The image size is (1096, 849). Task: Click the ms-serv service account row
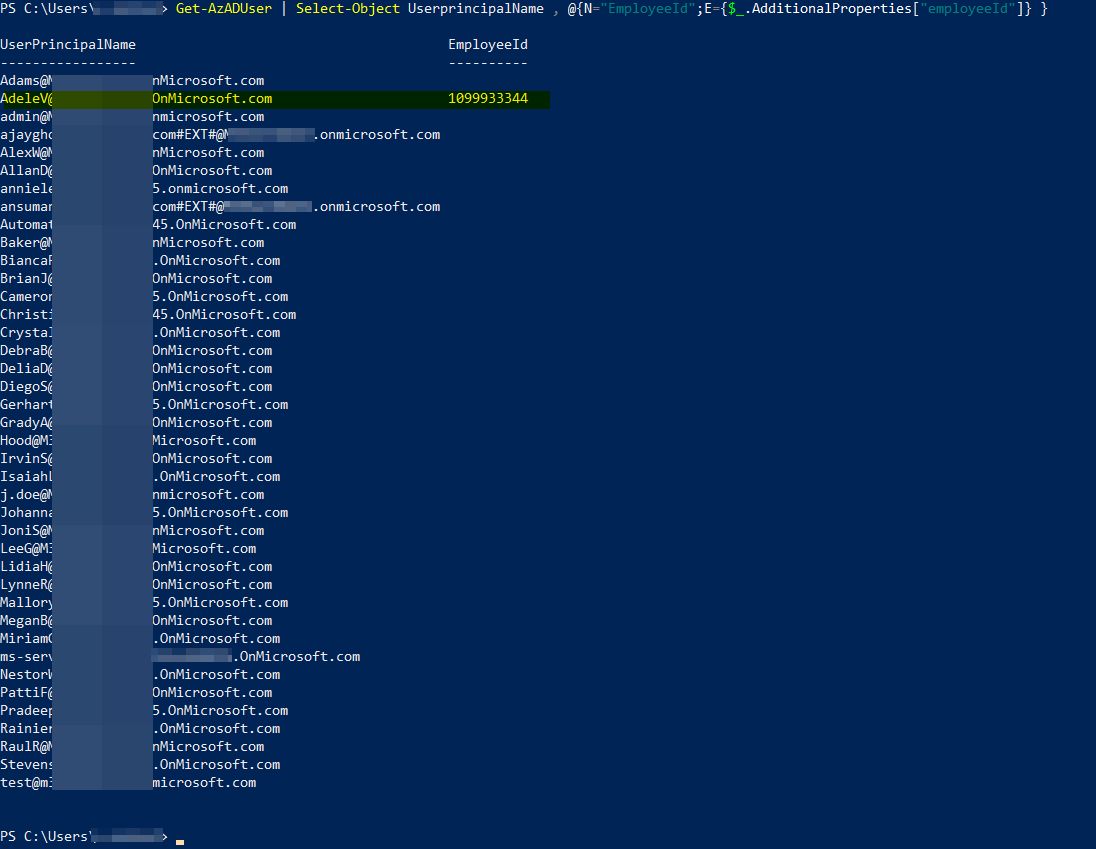180,657
